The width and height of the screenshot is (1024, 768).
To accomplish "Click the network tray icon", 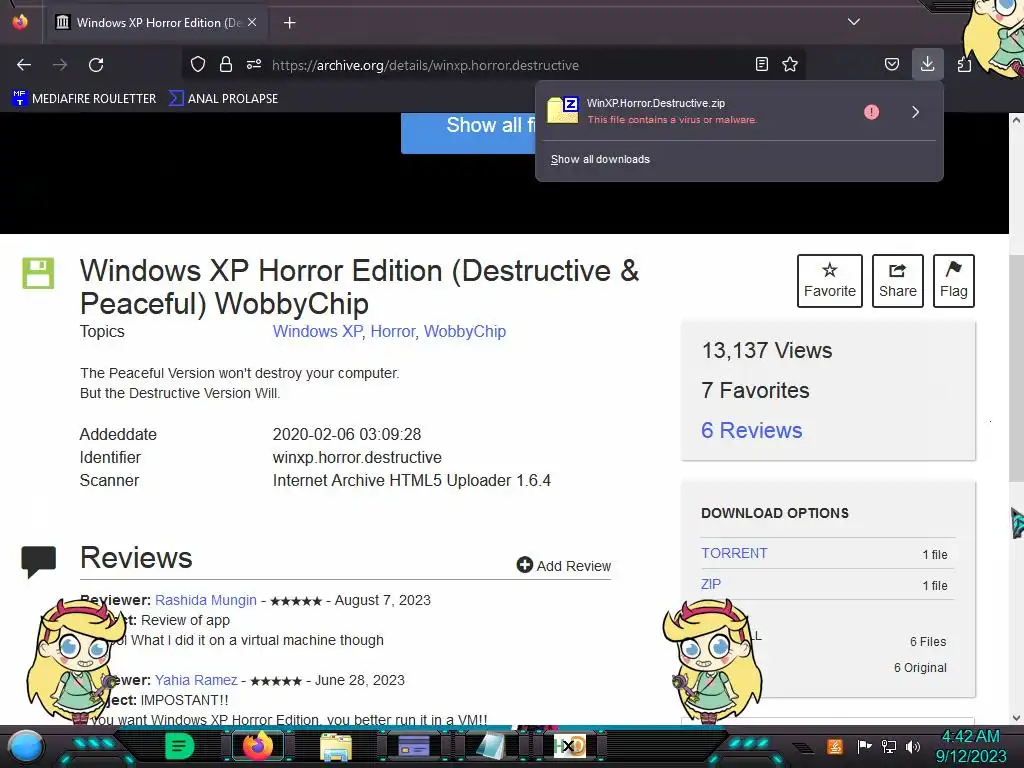I will [889, 746].
